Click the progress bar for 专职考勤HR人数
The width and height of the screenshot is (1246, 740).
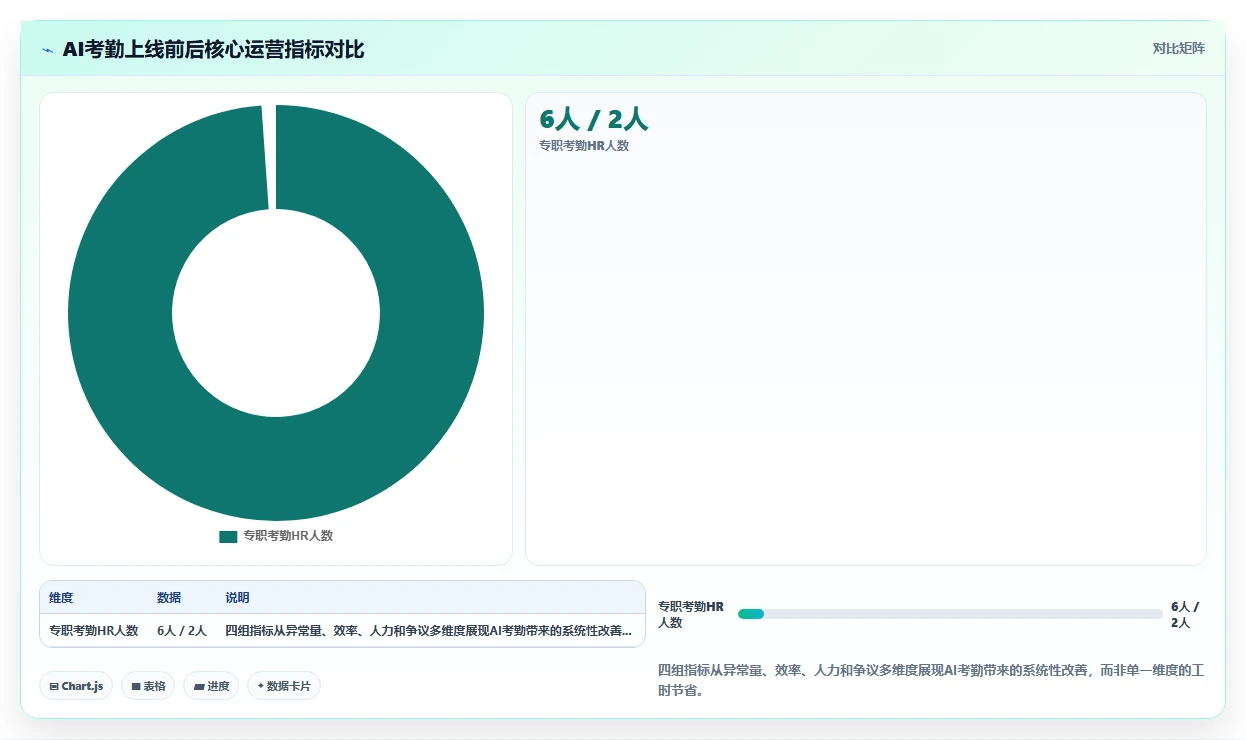(x=950, y=614)
